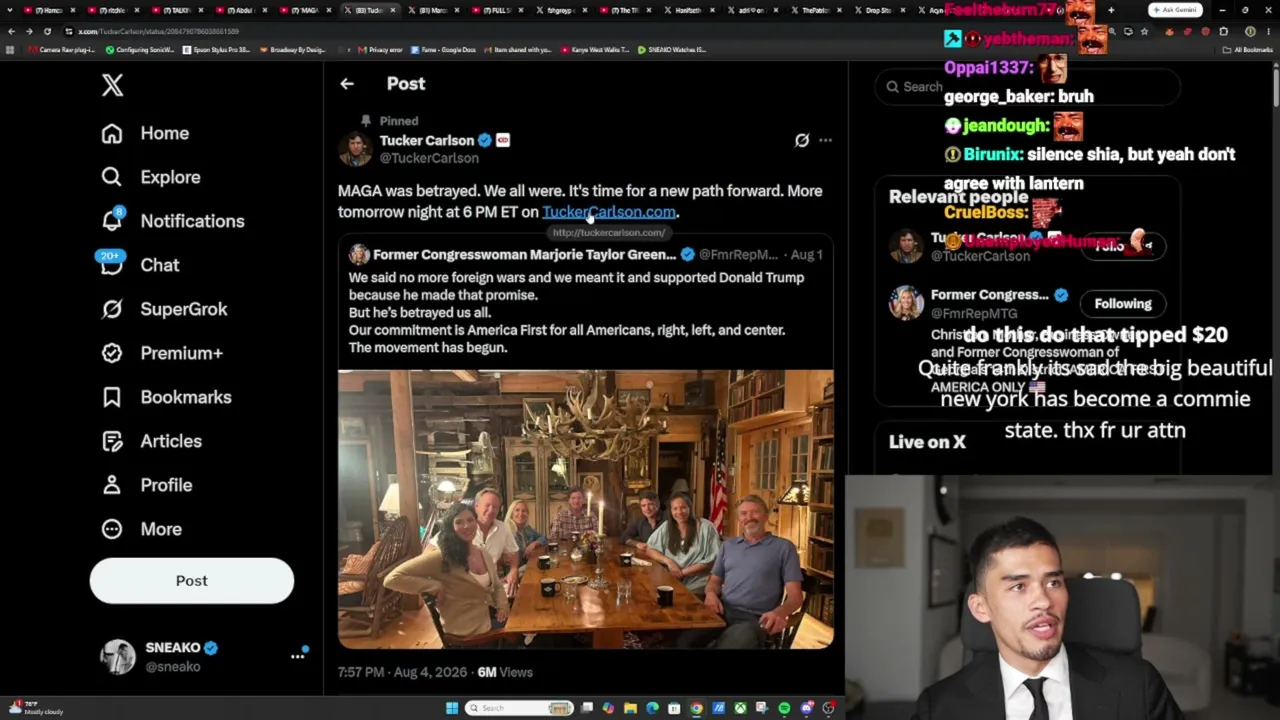Open Tucker Carlson's avatar in Relevant people
This screenshot has width=1280, height=720.
(x=906, y=246)
